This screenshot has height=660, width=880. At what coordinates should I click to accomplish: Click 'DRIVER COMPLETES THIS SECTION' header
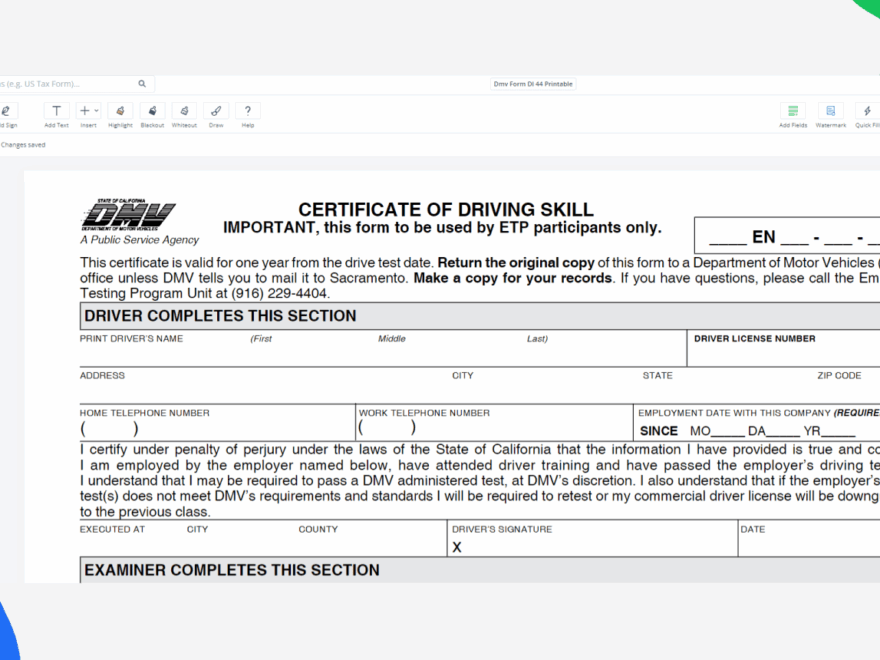click(x=220, y=316)
